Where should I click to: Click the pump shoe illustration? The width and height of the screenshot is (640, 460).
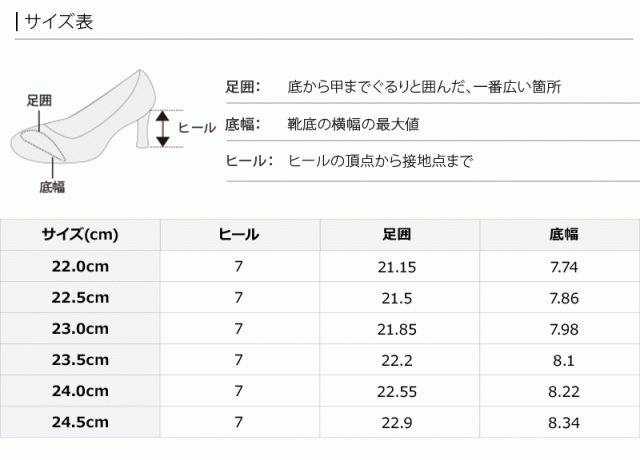pos(95,125)
